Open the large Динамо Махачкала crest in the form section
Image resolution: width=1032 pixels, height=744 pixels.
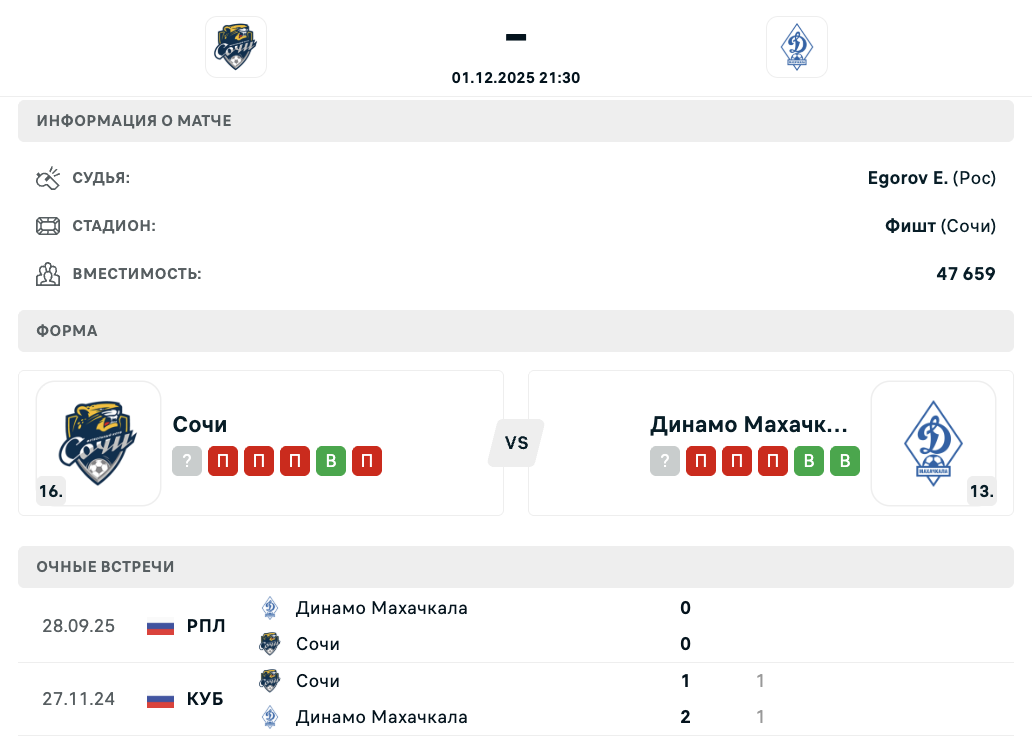(x=933, y=443)
